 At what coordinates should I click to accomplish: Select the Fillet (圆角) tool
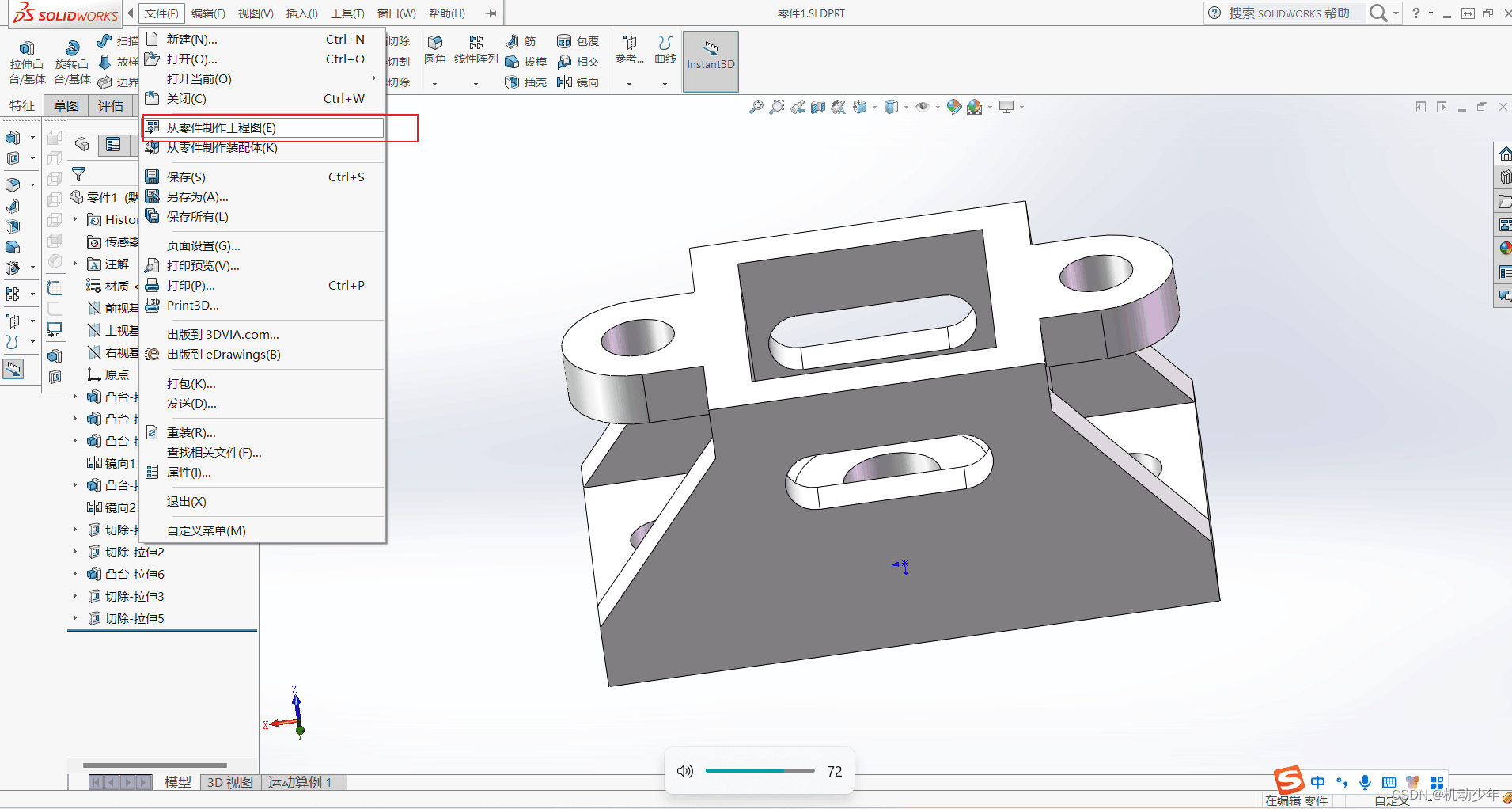(435, 49)
